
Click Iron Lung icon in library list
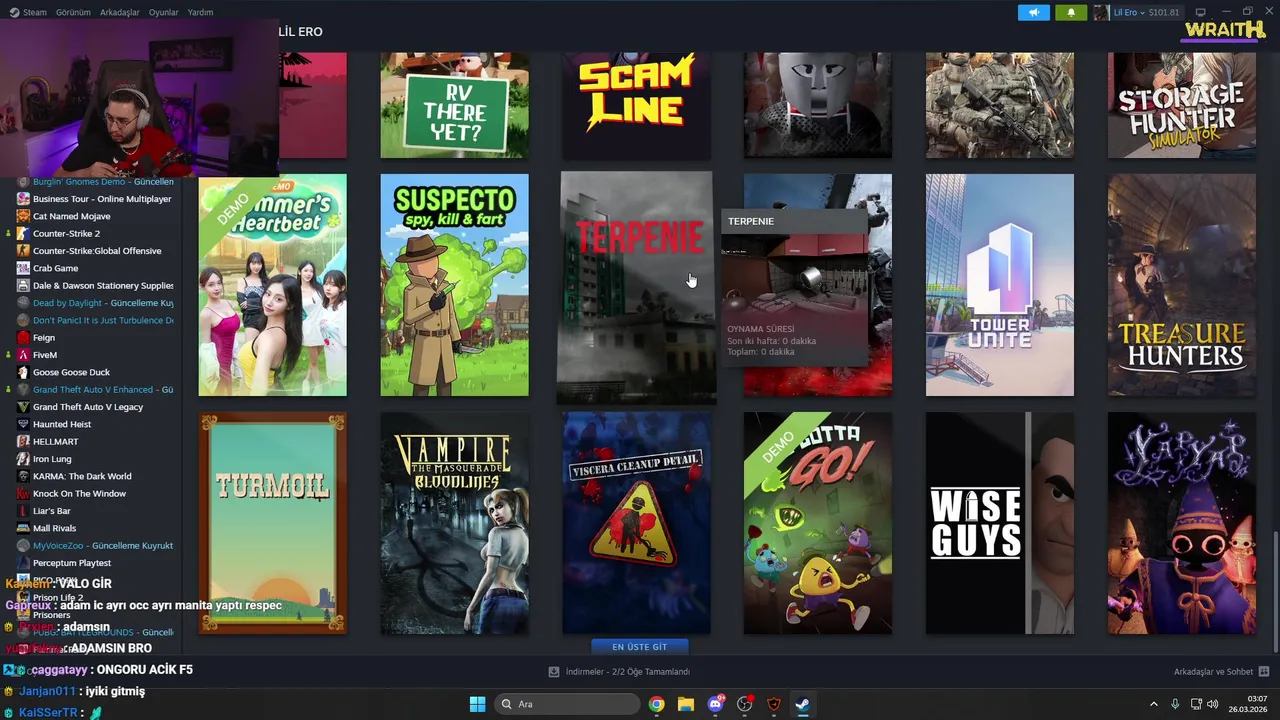(23, 459)
